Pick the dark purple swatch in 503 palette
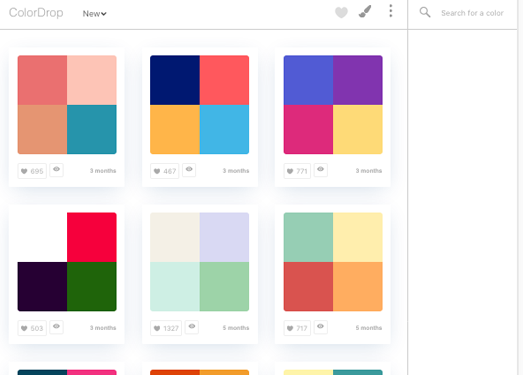 42,287
